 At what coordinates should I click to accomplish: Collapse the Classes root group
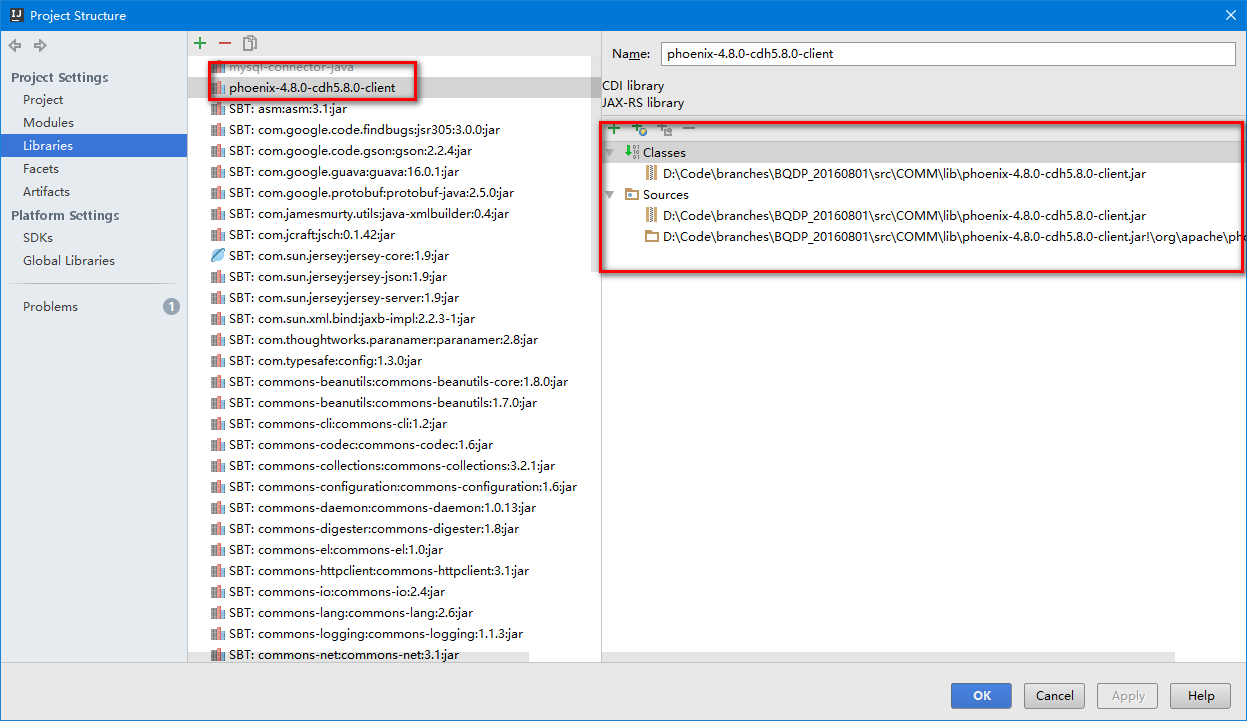(x=610, y=152)
